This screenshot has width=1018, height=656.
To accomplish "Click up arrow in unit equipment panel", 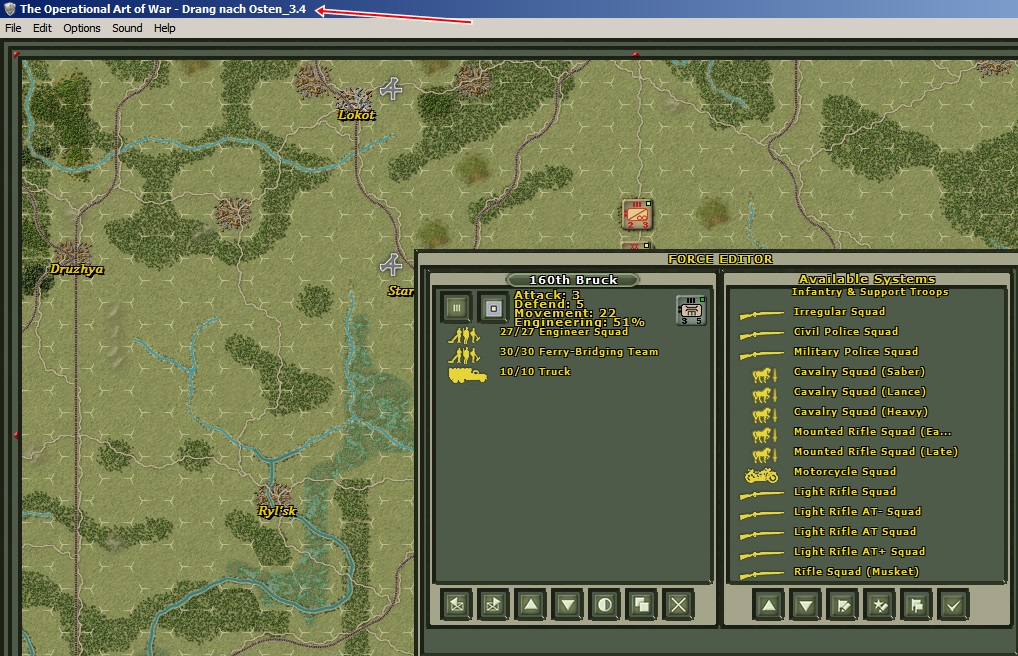I will tap(530, 605).
